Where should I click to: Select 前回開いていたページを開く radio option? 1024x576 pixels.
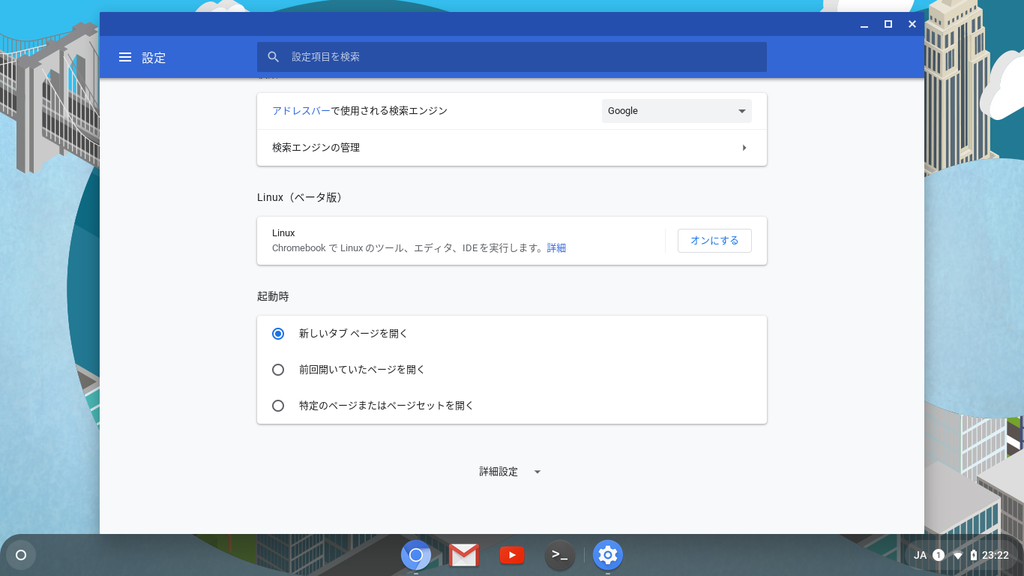pos(278,370)
